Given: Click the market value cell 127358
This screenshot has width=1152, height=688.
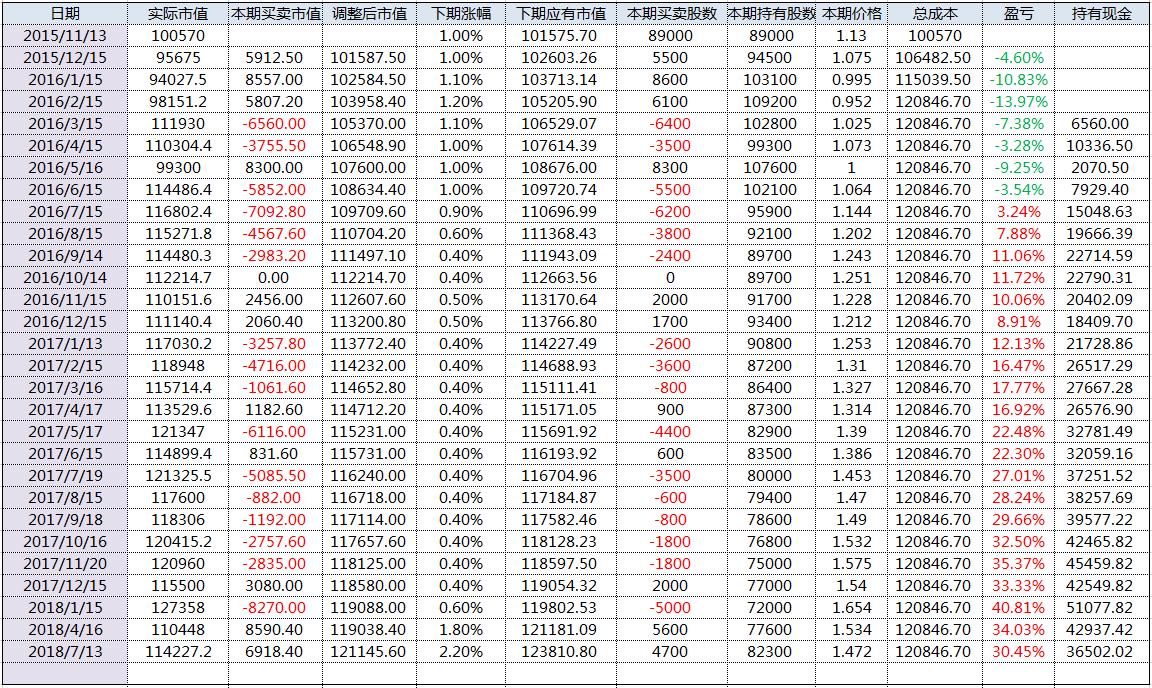Looking at the screenshot, I should 178,608.
